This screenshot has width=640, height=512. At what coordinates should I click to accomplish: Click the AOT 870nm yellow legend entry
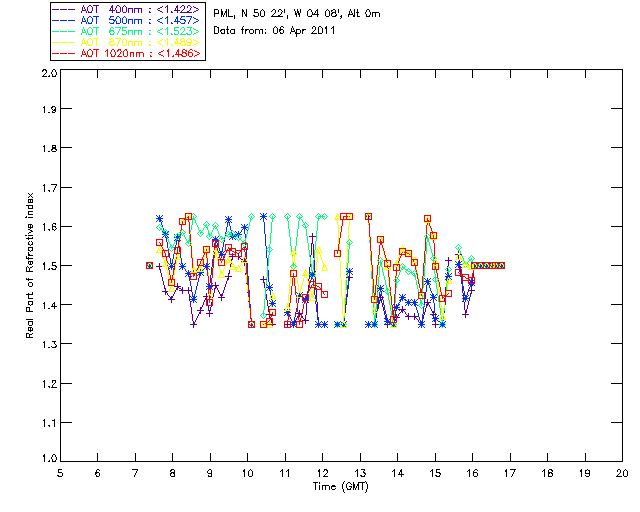pyautogui.click(x=127, y=42)
